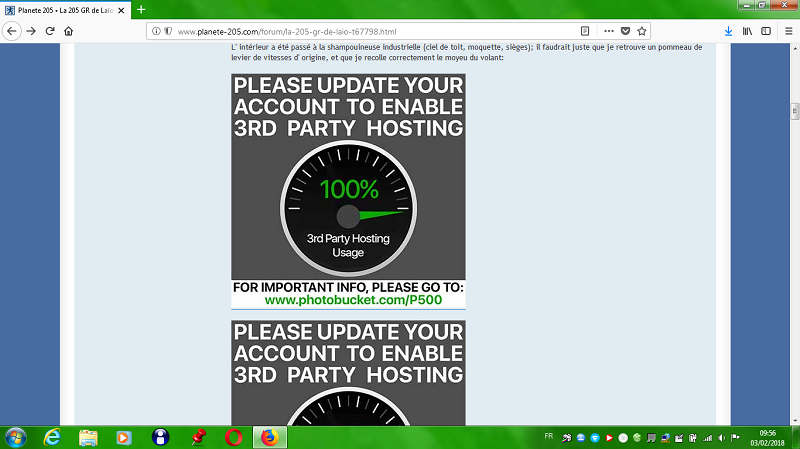This screenshot has height=449, width=800.
Task: Bookmark this page with the star
Action: tap(642, 31)
